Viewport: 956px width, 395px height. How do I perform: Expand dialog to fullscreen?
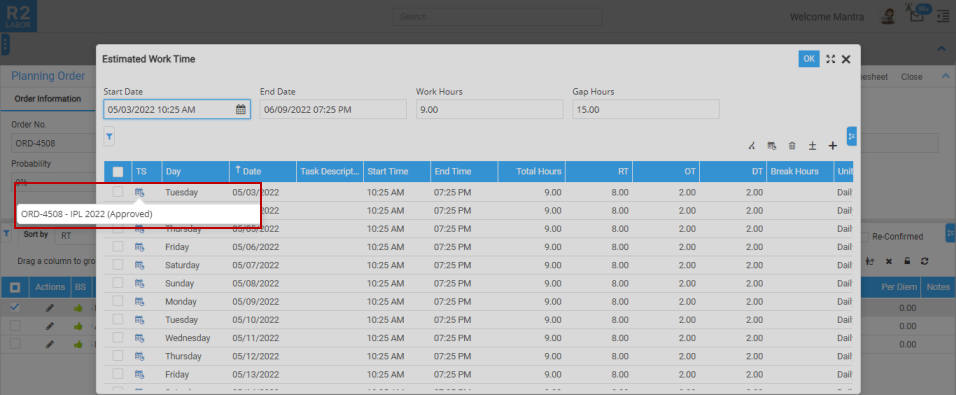click(830, 59)
